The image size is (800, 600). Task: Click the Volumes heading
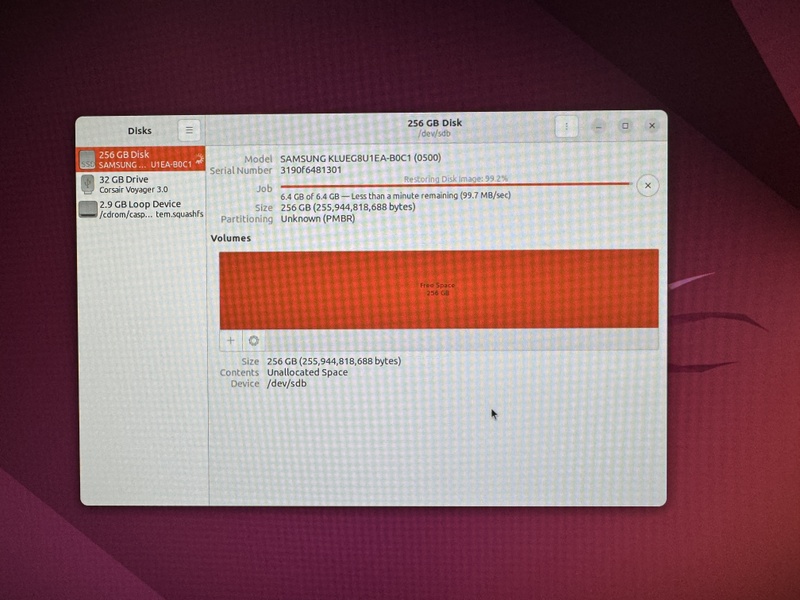(x=231, y=238)
